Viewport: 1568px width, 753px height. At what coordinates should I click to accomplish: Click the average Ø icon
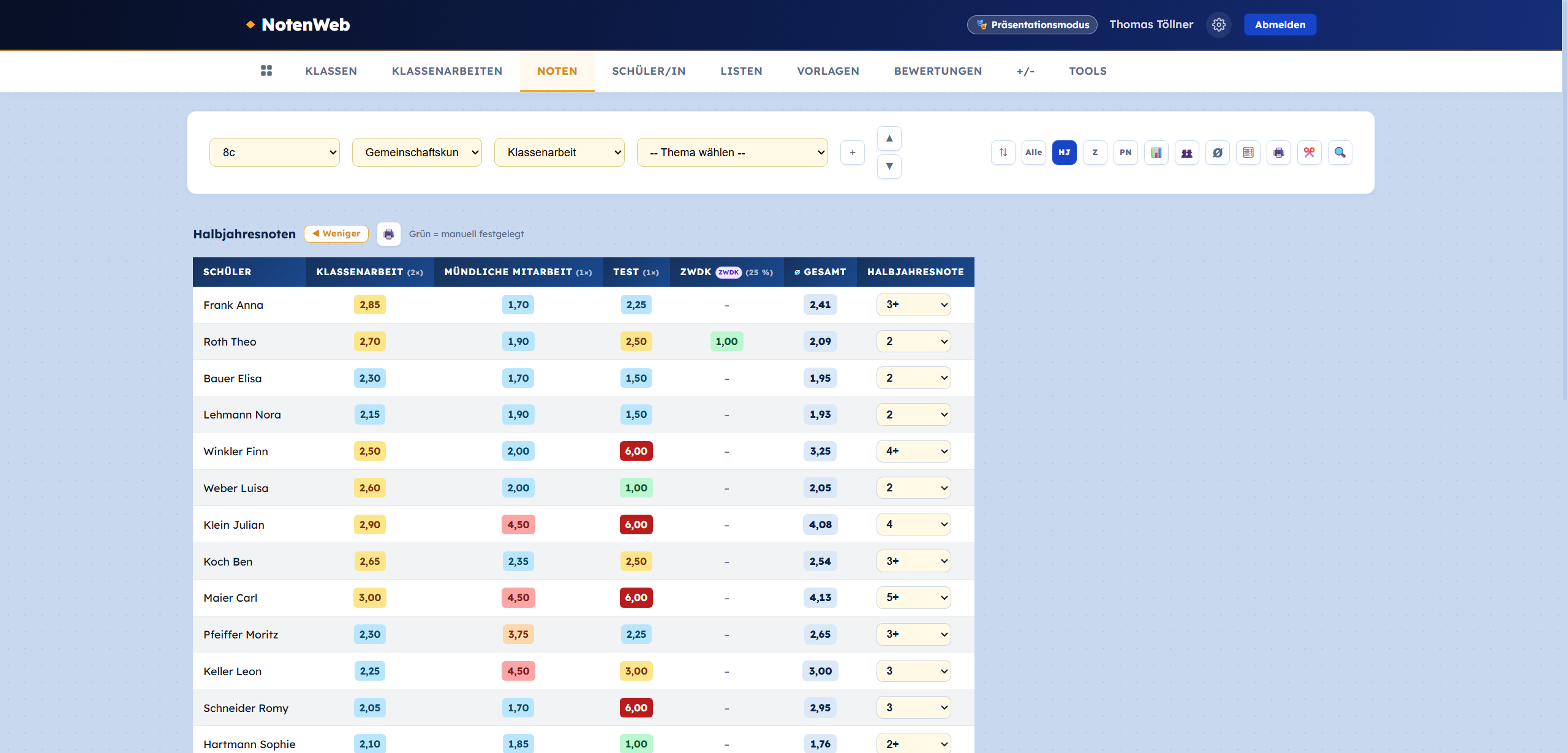tap(1217, 153)
